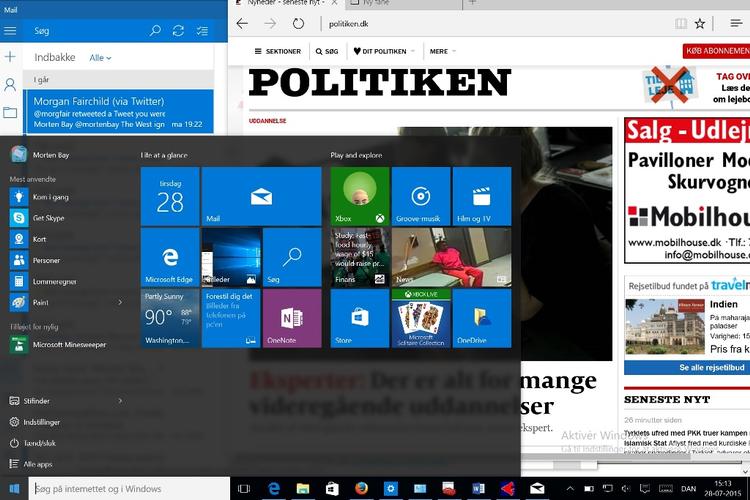Image resolution: width=750 pixels, height=500 pixels.
Task: Open the Søg search tile
Action: pyautogui.click(x=292, y=257)
